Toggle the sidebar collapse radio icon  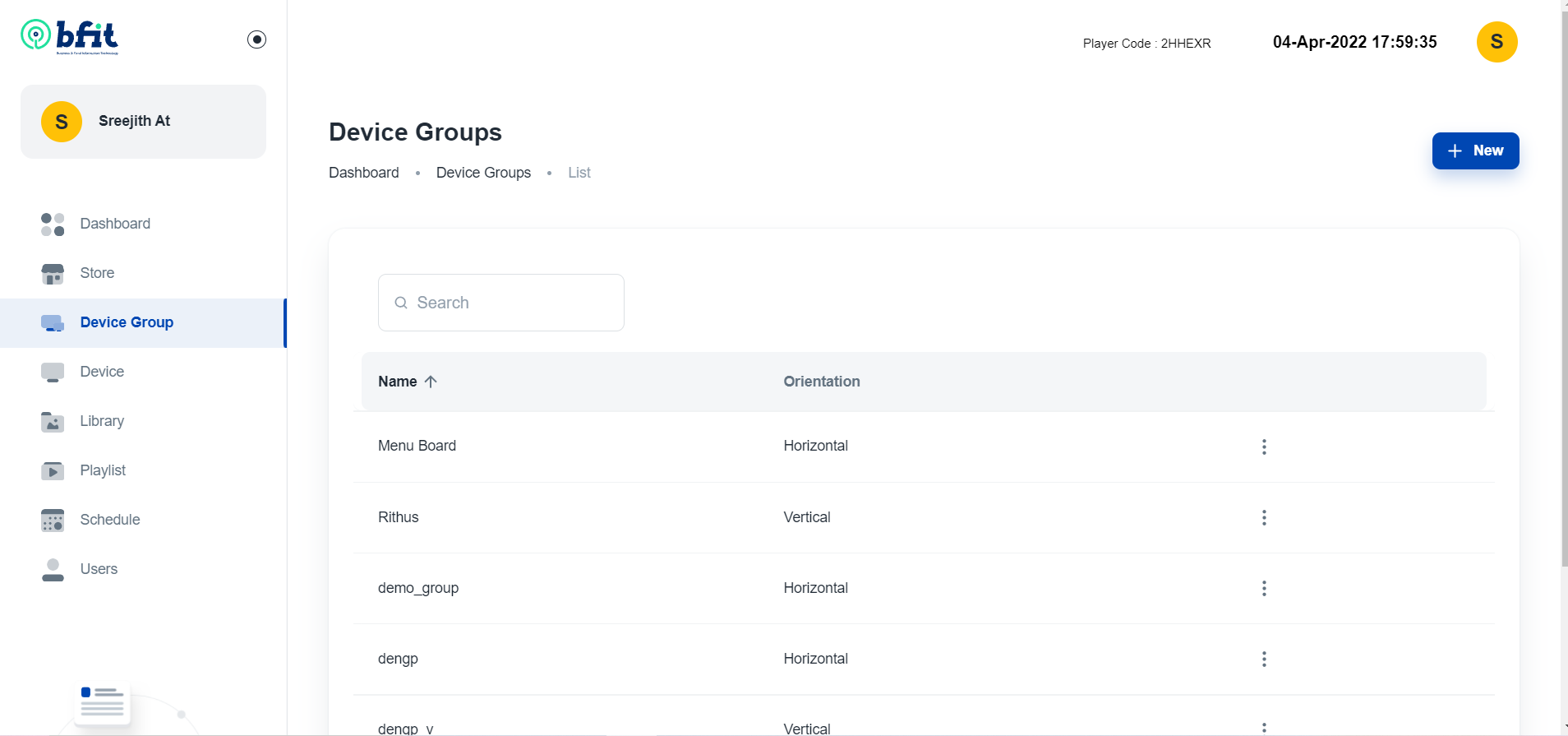(x=256, y=39)
